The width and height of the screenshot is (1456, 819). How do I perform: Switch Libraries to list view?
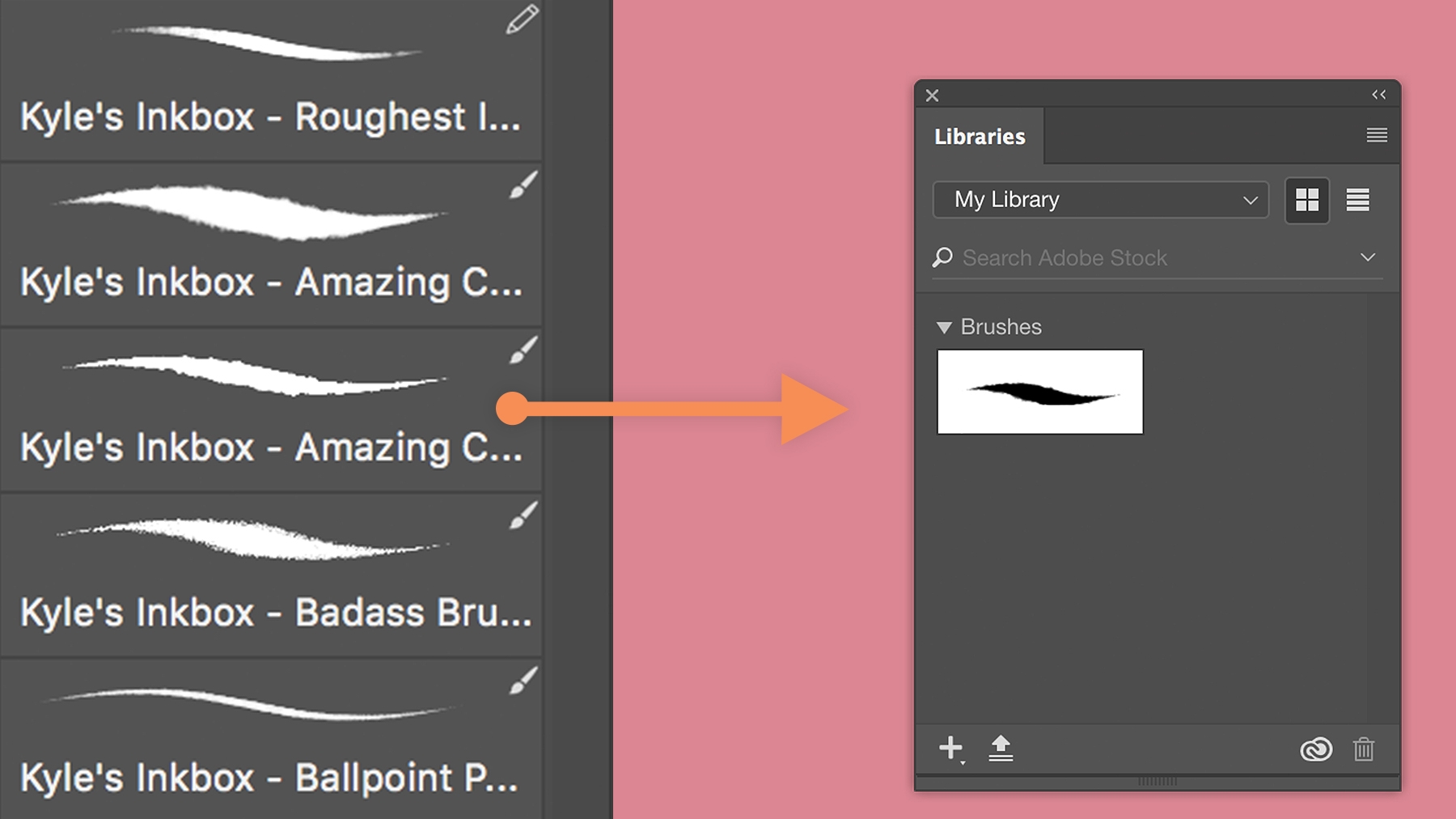click(x=1357, y=200)
